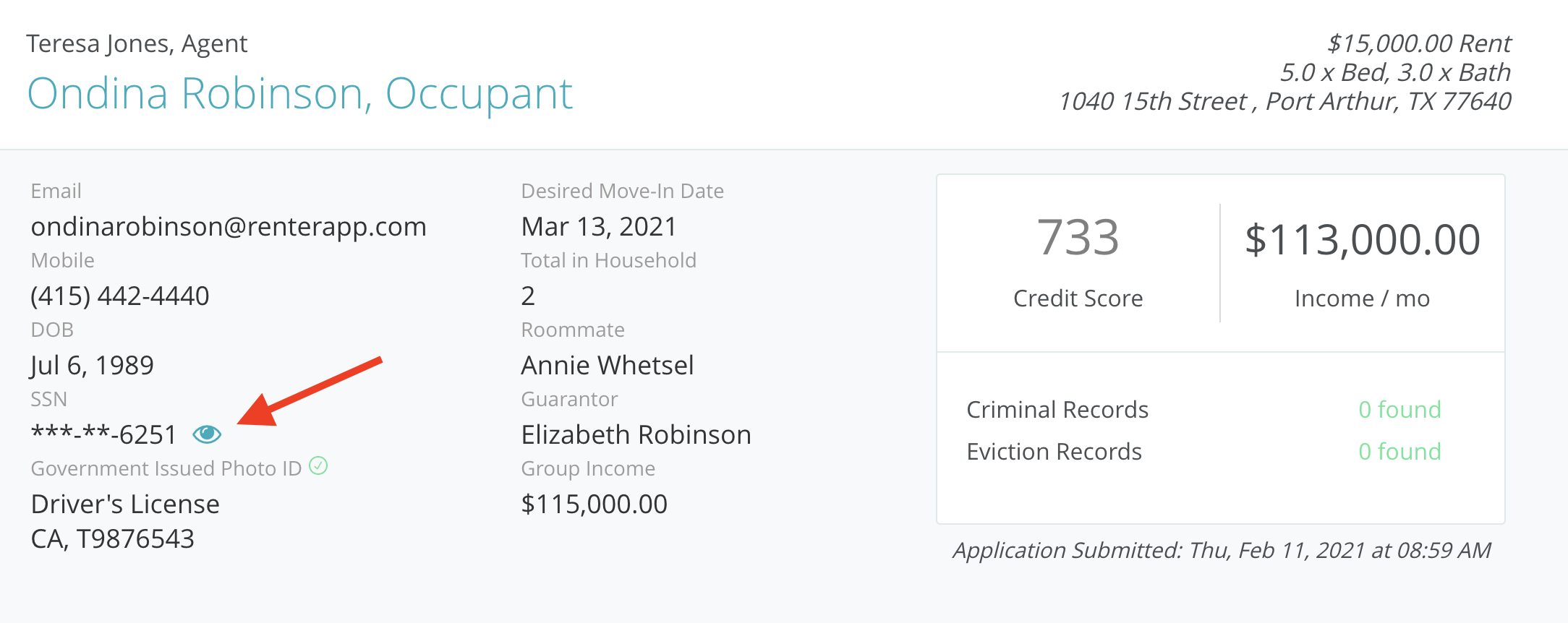Reveal the full SSN with eye icon
The height and width of the screenshot is (623, 1568).
(207, 434)
